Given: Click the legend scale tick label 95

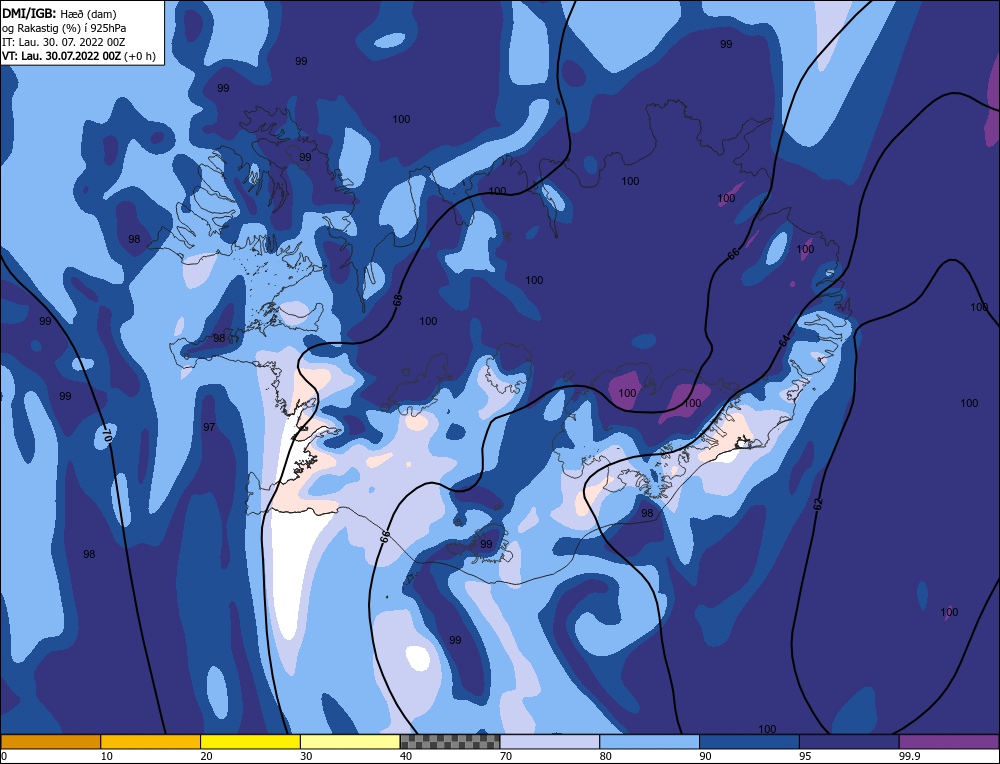Looking at the screenshot, I should (805, 756).
